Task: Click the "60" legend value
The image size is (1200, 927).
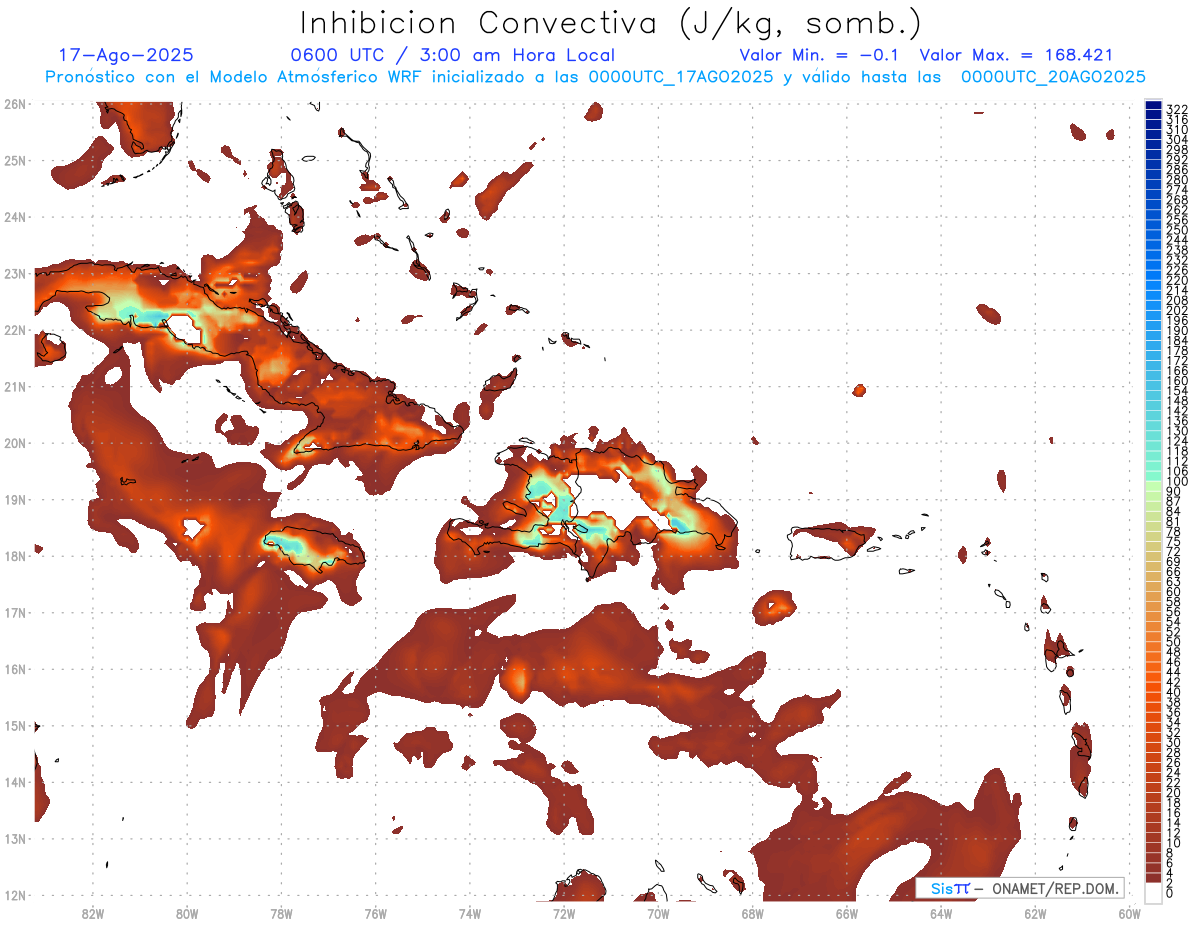Action: (1173, 591)
